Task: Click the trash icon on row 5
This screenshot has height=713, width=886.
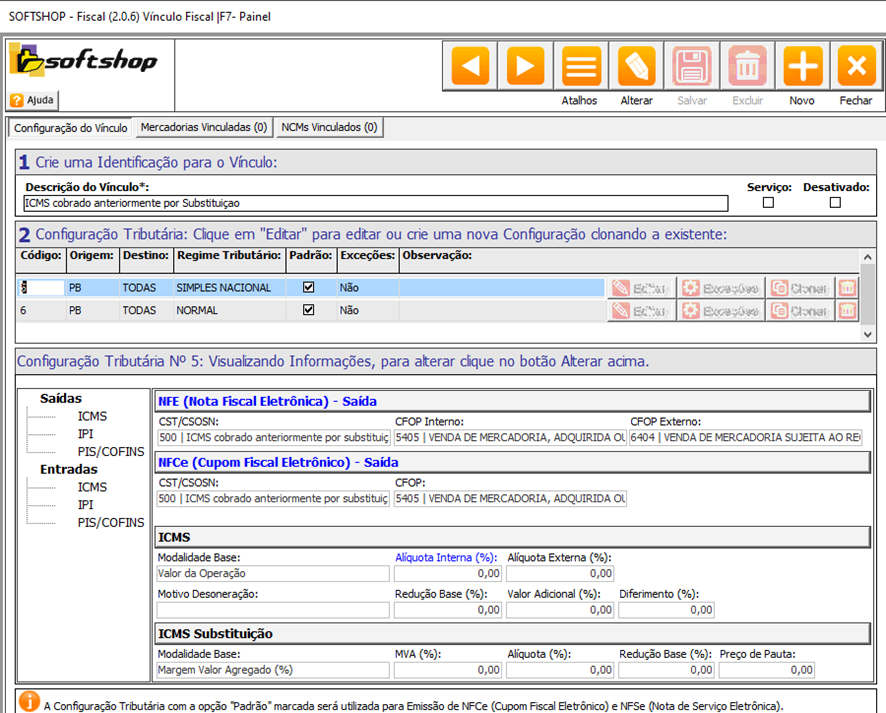Action: [848, 288]
